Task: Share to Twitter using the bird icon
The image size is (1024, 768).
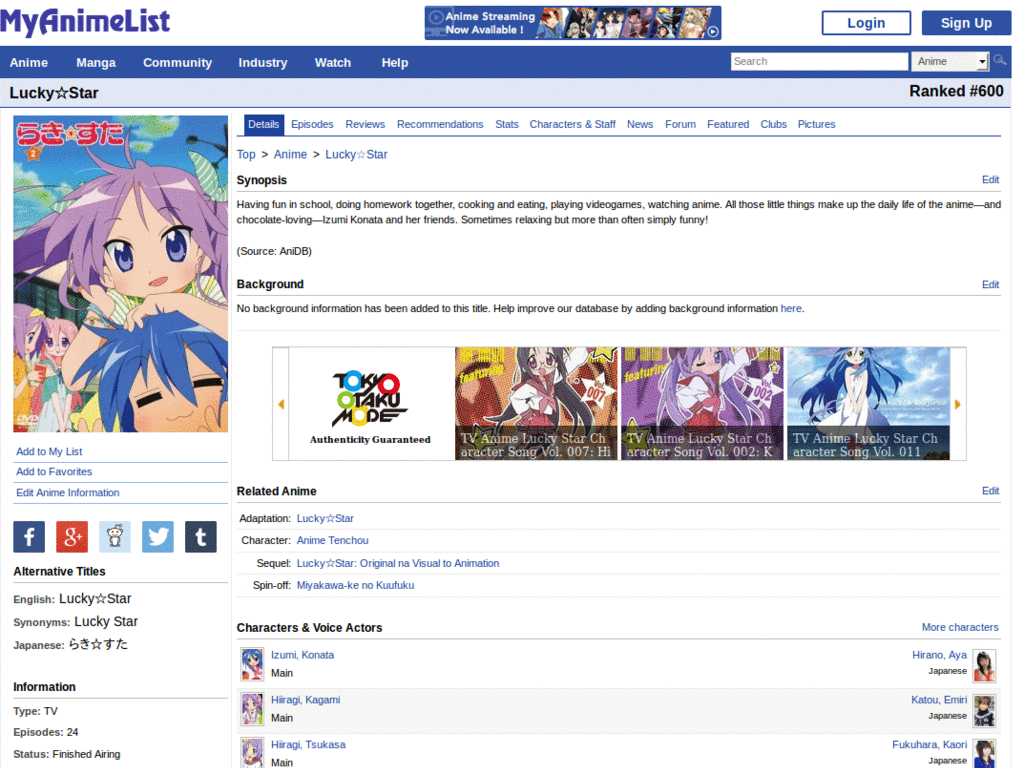Action: pyautogui.click(x=157, y=537)
